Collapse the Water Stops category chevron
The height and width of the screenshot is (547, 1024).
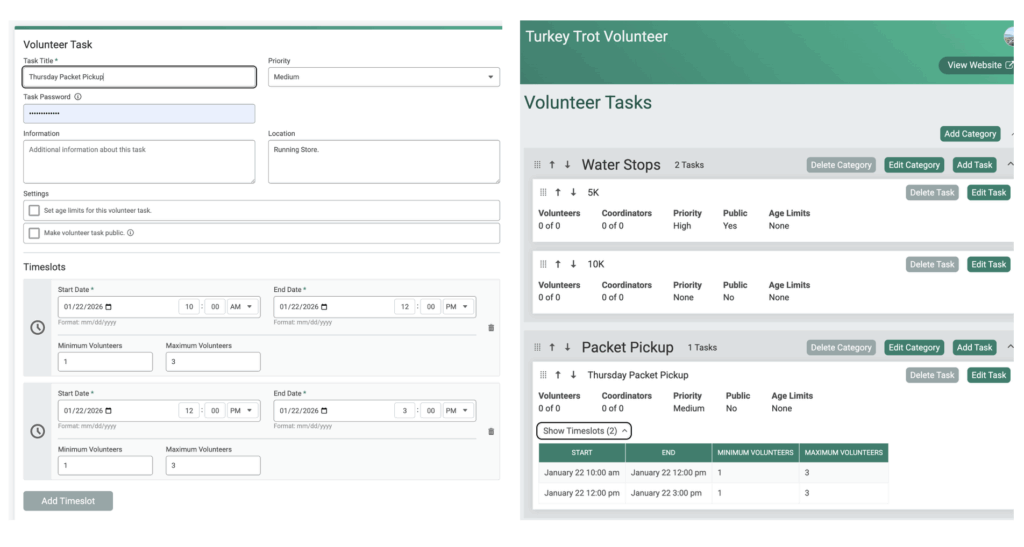coord(1010,165)
